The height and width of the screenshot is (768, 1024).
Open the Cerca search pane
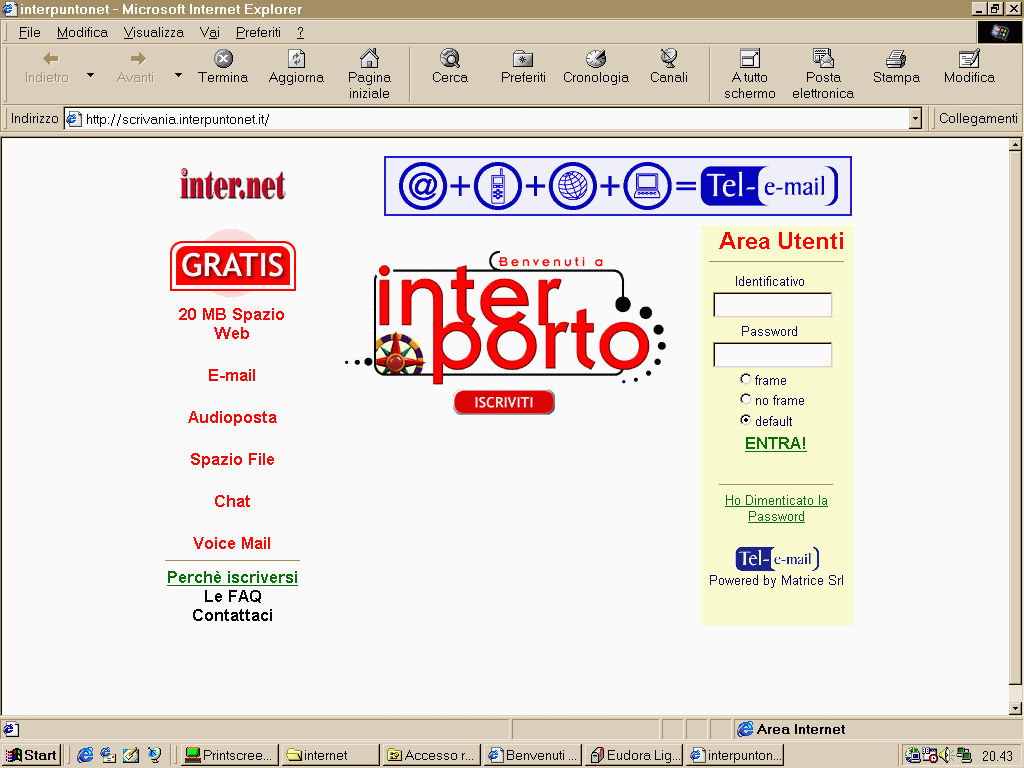(450, 68)
